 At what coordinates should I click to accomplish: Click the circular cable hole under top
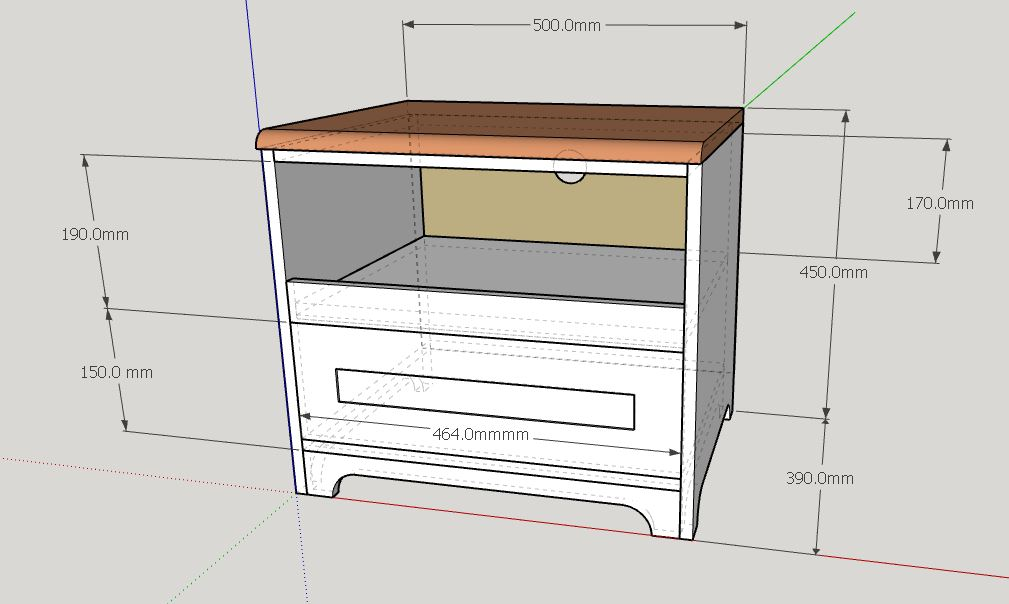571,167
